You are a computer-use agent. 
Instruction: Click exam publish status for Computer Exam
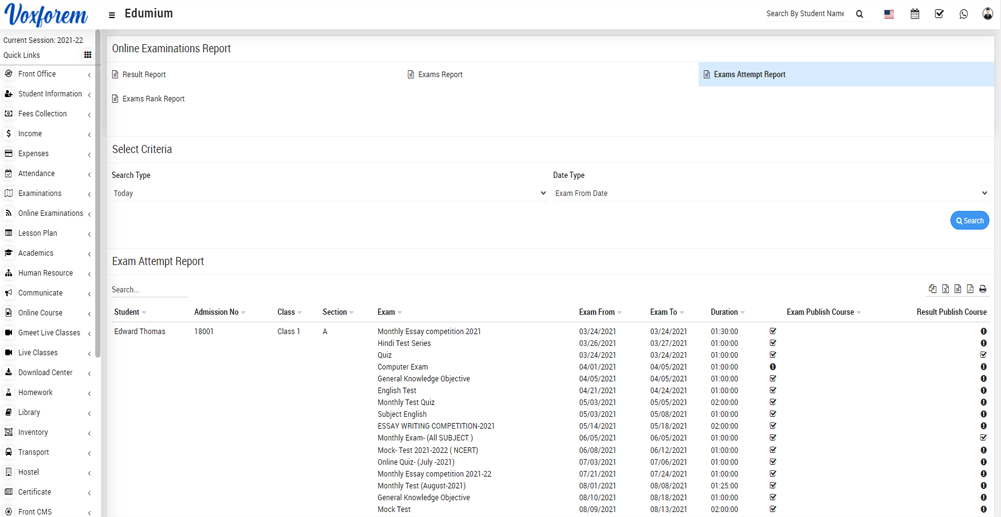click(x=773, y=367)
